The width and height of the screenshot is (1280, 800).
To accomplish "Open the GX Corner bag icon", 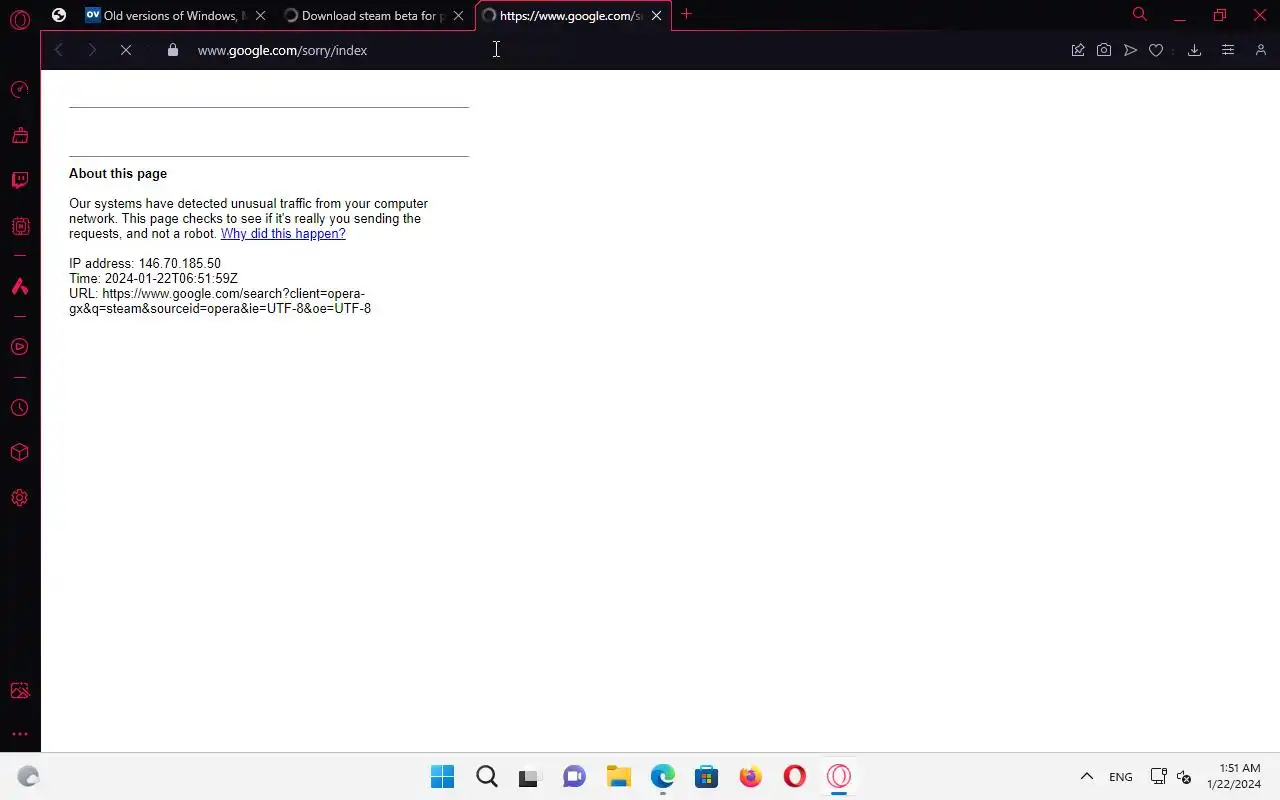I will [x=19, y=135].
